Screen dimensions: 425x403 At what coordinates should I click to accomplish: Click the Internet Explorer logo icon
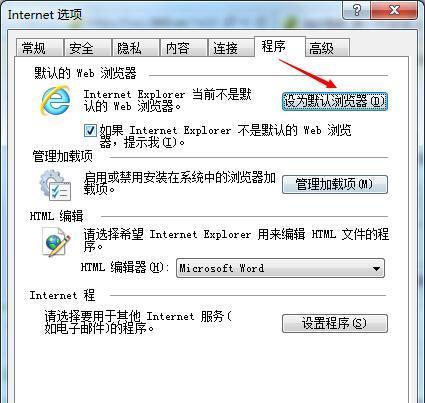pos(56,100)
